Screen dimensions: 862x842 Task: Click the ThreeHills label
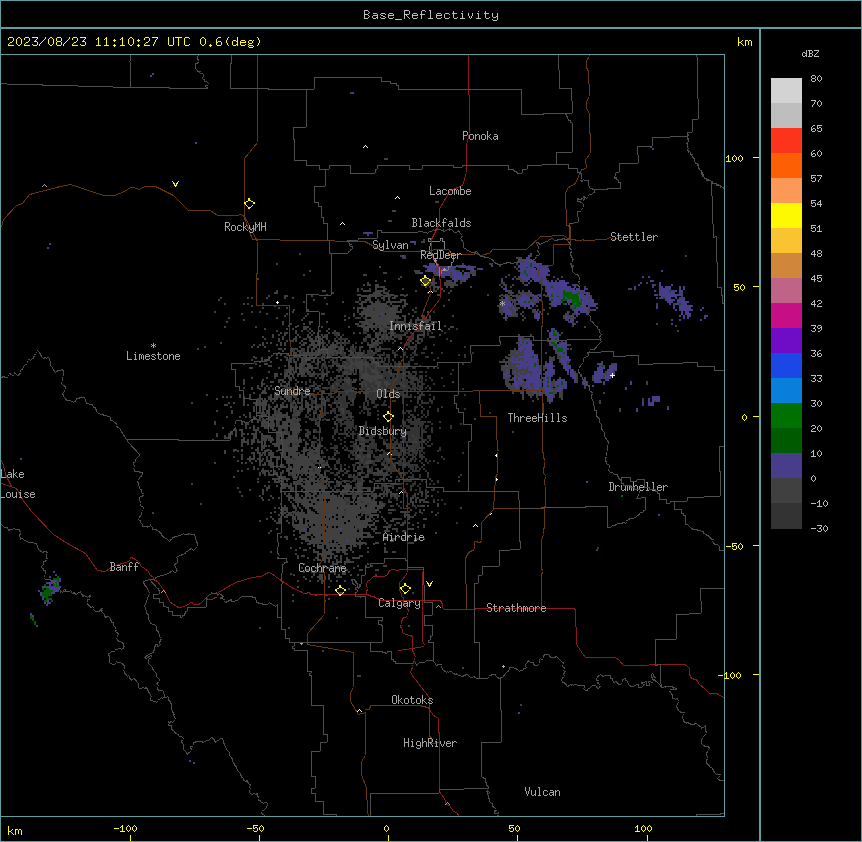[x=537, y=418]
